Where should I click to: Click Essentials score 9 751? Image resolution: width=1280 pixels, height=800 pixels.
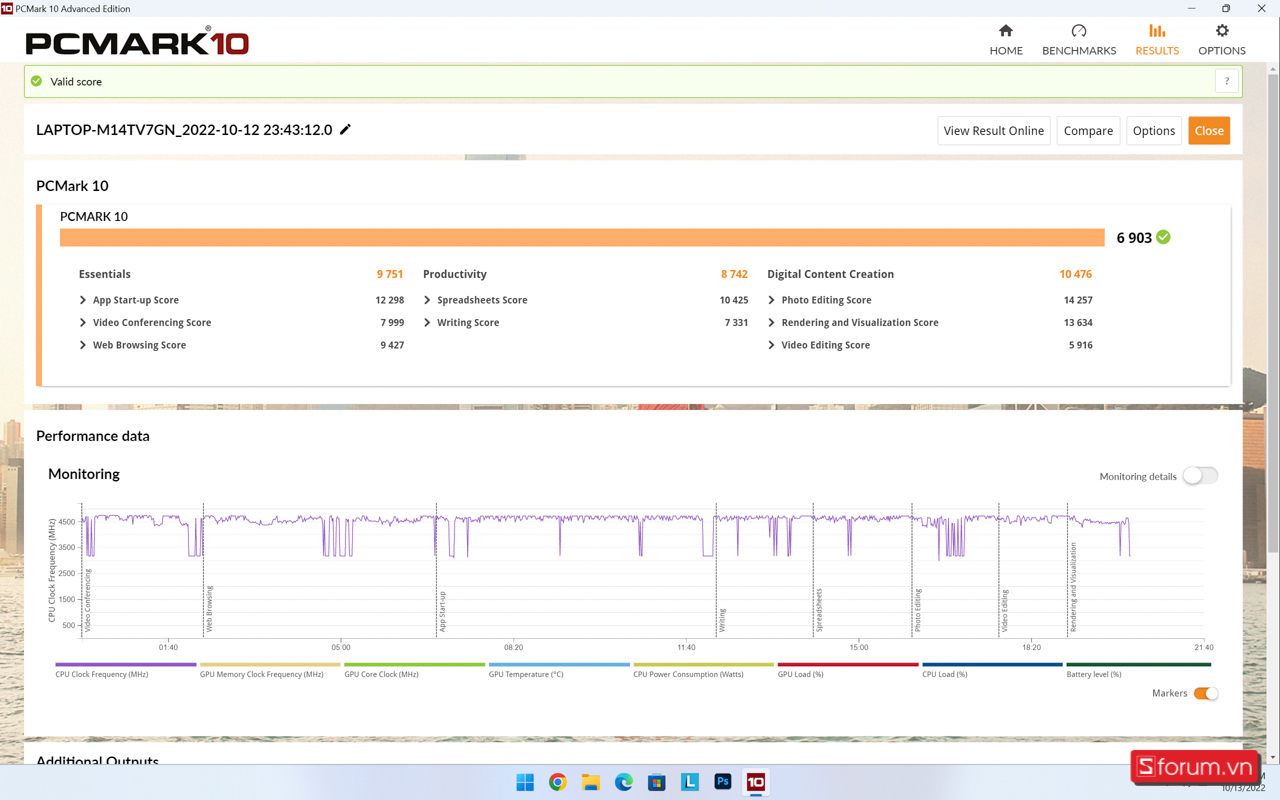tap(390, 274)
